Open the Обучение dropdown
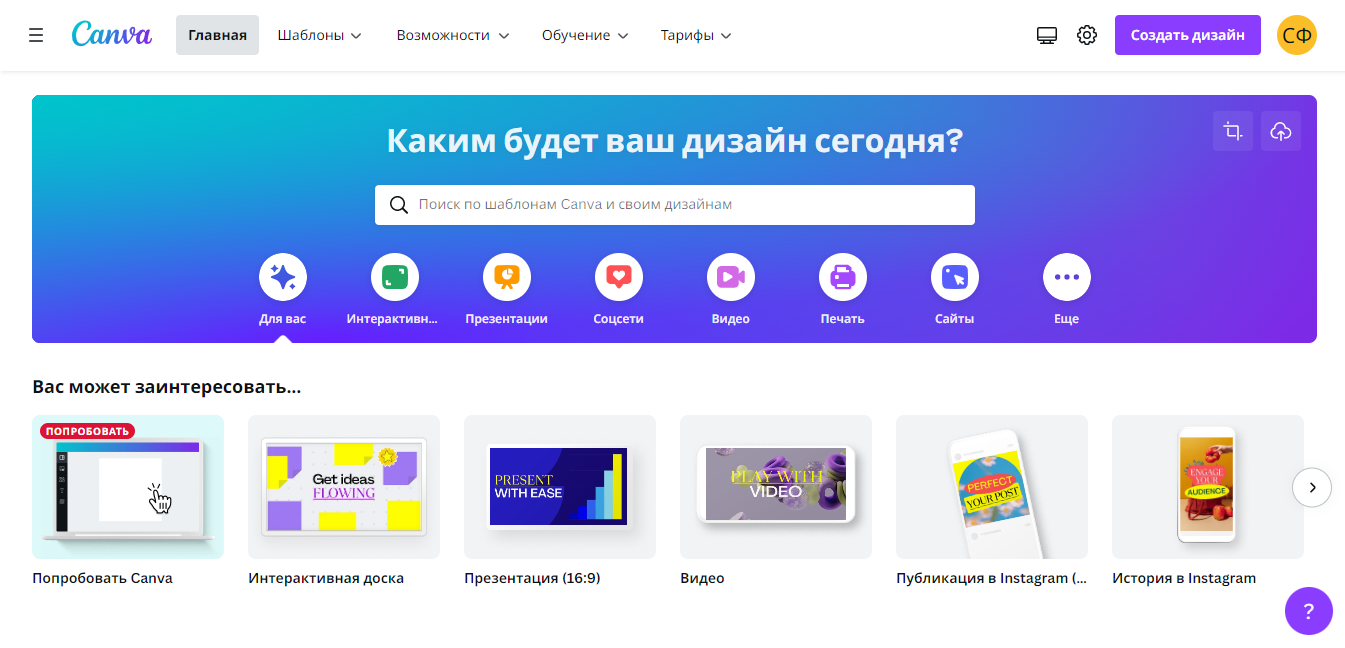1345x648 pixels. (585, 35)
